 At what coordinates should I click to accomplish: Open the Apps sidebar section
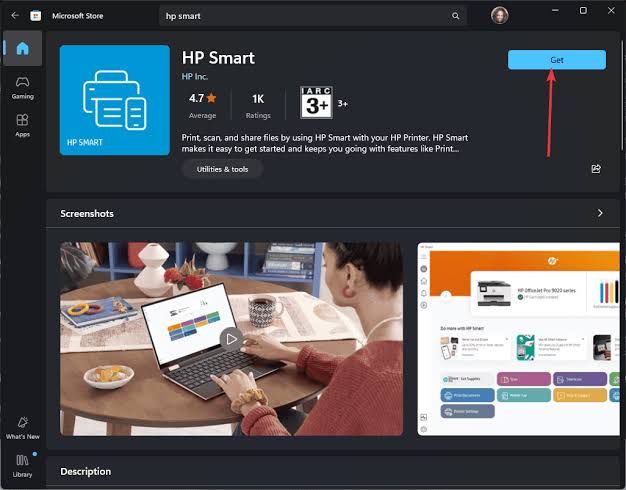point(22,125)
